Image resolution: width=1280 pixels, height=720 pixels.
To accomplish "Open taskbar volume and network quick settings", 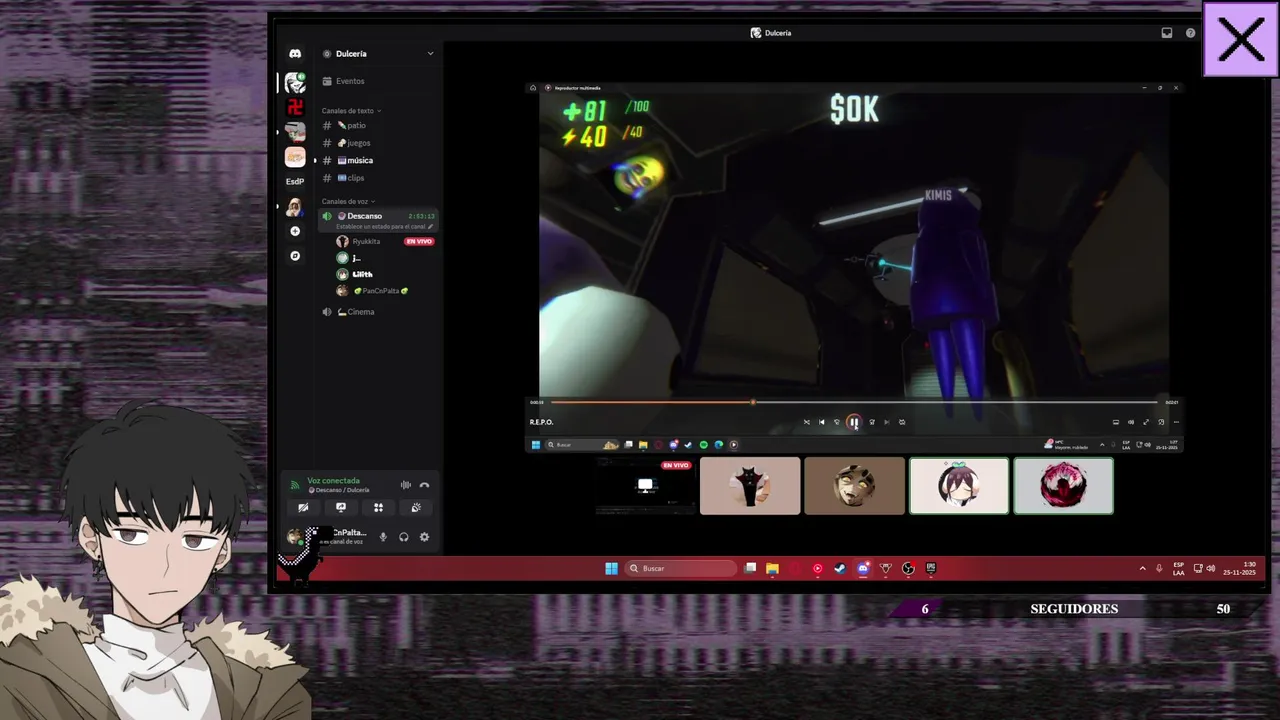I will click(1204, 568).
